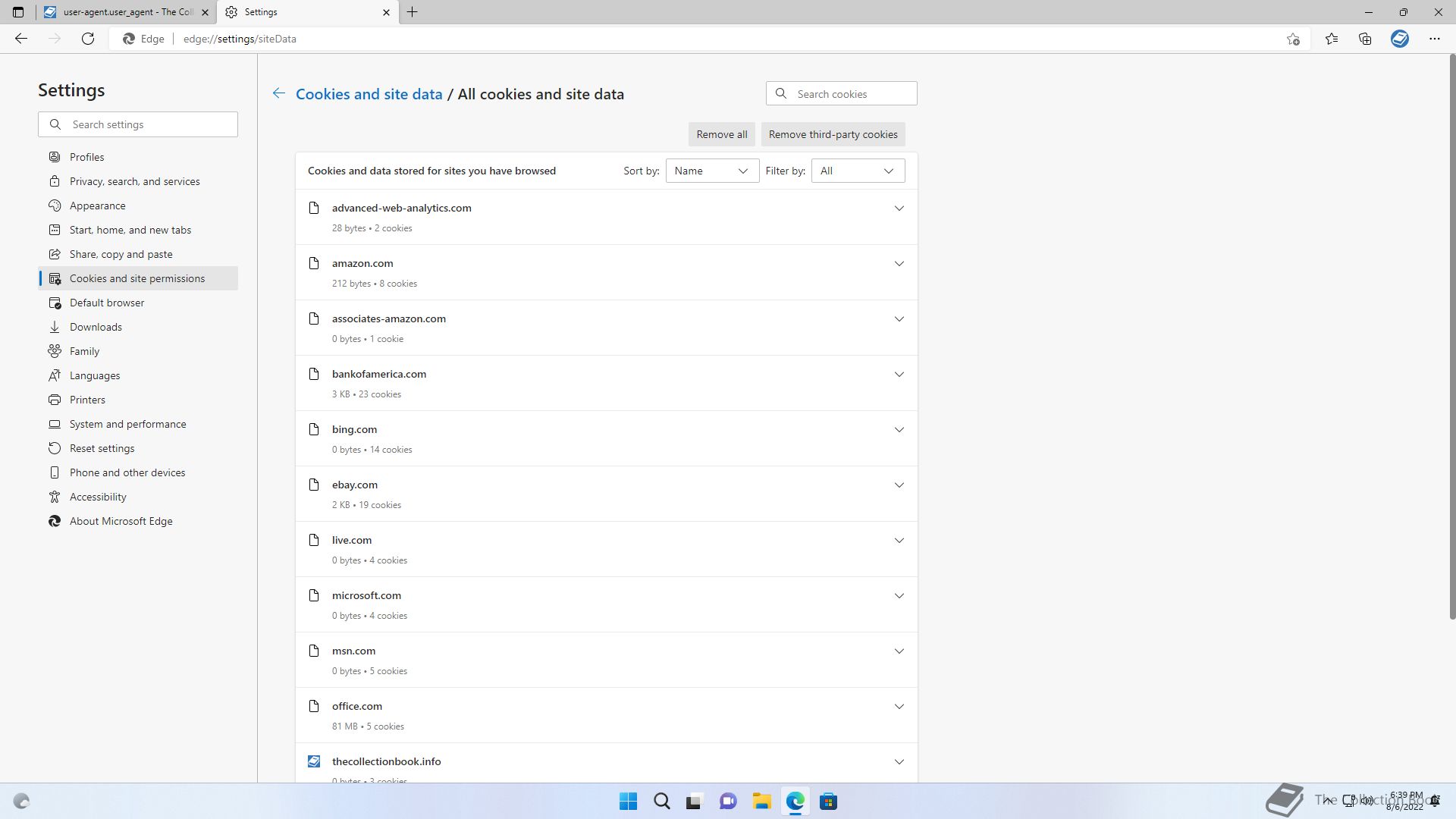The image size is (1456, 819).
Task: Open the Chat app on taskbar
Action: [x=728, y=802]
